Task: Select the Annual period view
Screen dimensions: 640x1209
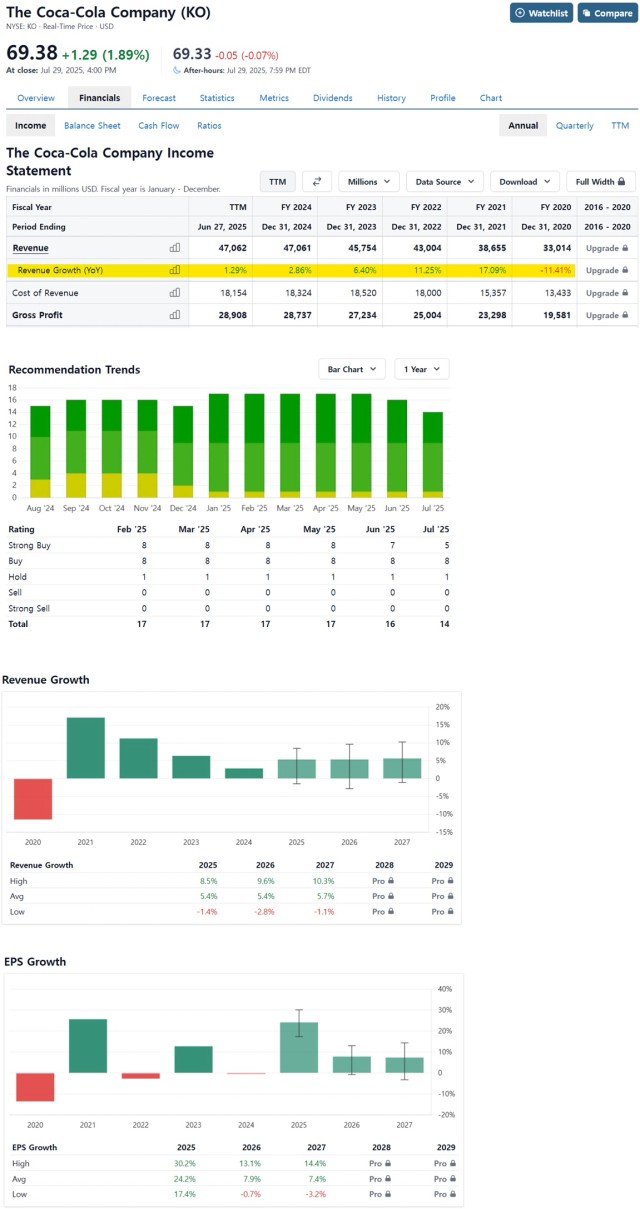Action: (x=523, y=126)
